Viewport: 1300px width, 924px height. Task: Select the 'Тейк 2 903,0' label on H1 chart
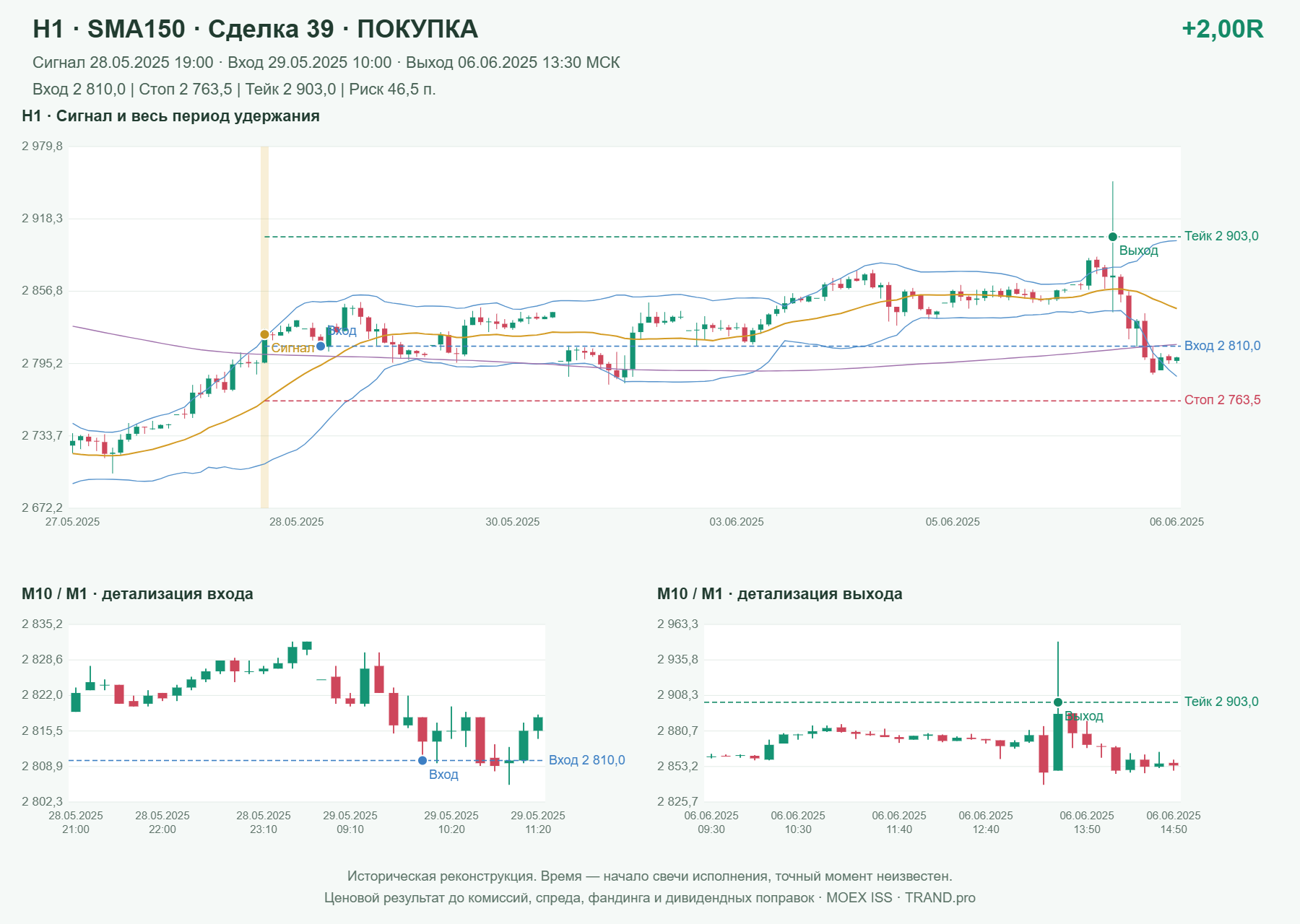[1221, 236]
